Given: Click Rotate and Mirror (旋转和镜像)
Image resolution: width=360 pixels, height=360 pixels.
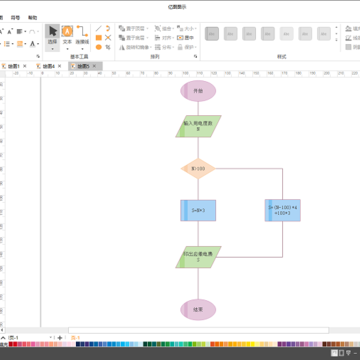Looking at the screenshot, I should pyautogui.click(x=135, y=47).
